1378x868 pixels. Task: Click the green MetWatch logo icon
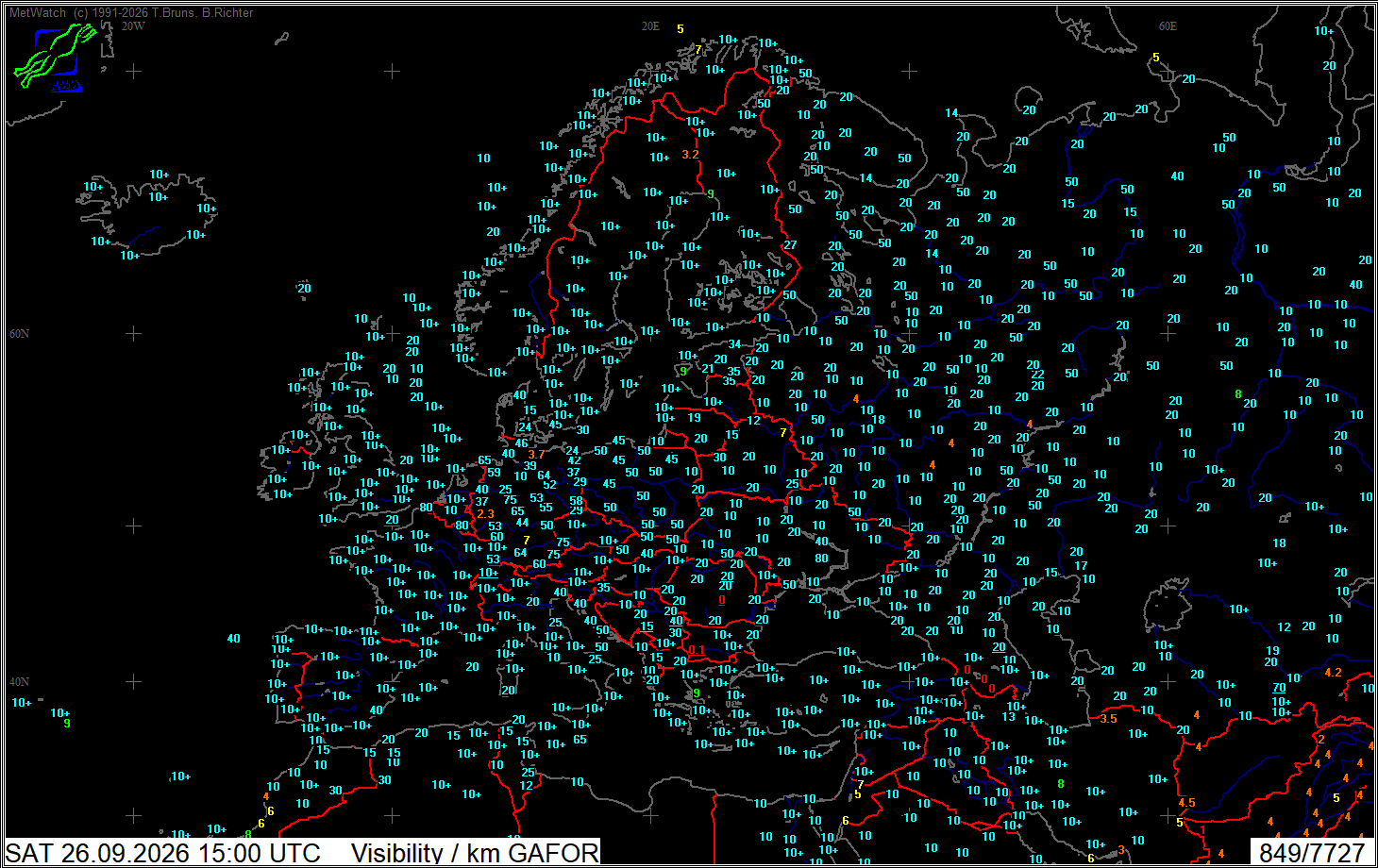[55, 57]
